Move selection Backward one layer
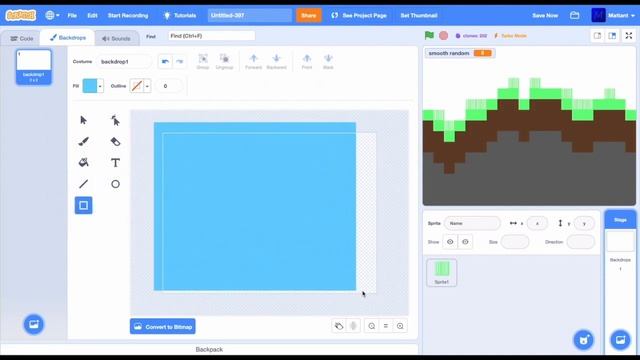Screen dimensions: 640x360 click(x=276, y=62)
